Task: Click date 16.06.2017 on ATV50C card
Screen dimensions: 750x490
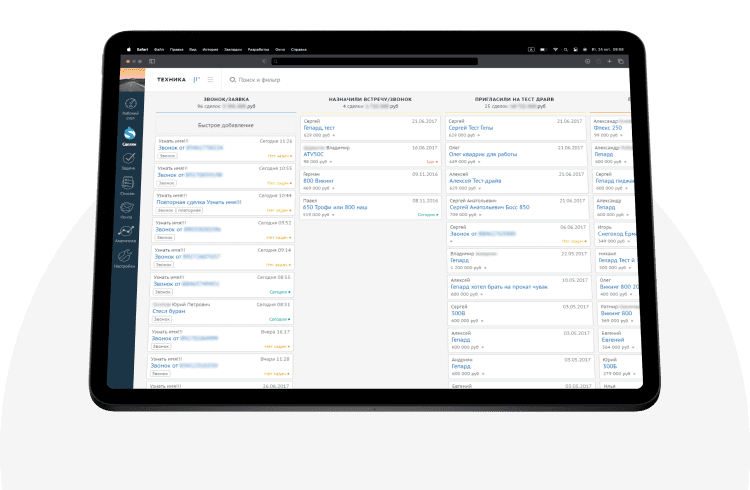Action: tap(425, 148)
